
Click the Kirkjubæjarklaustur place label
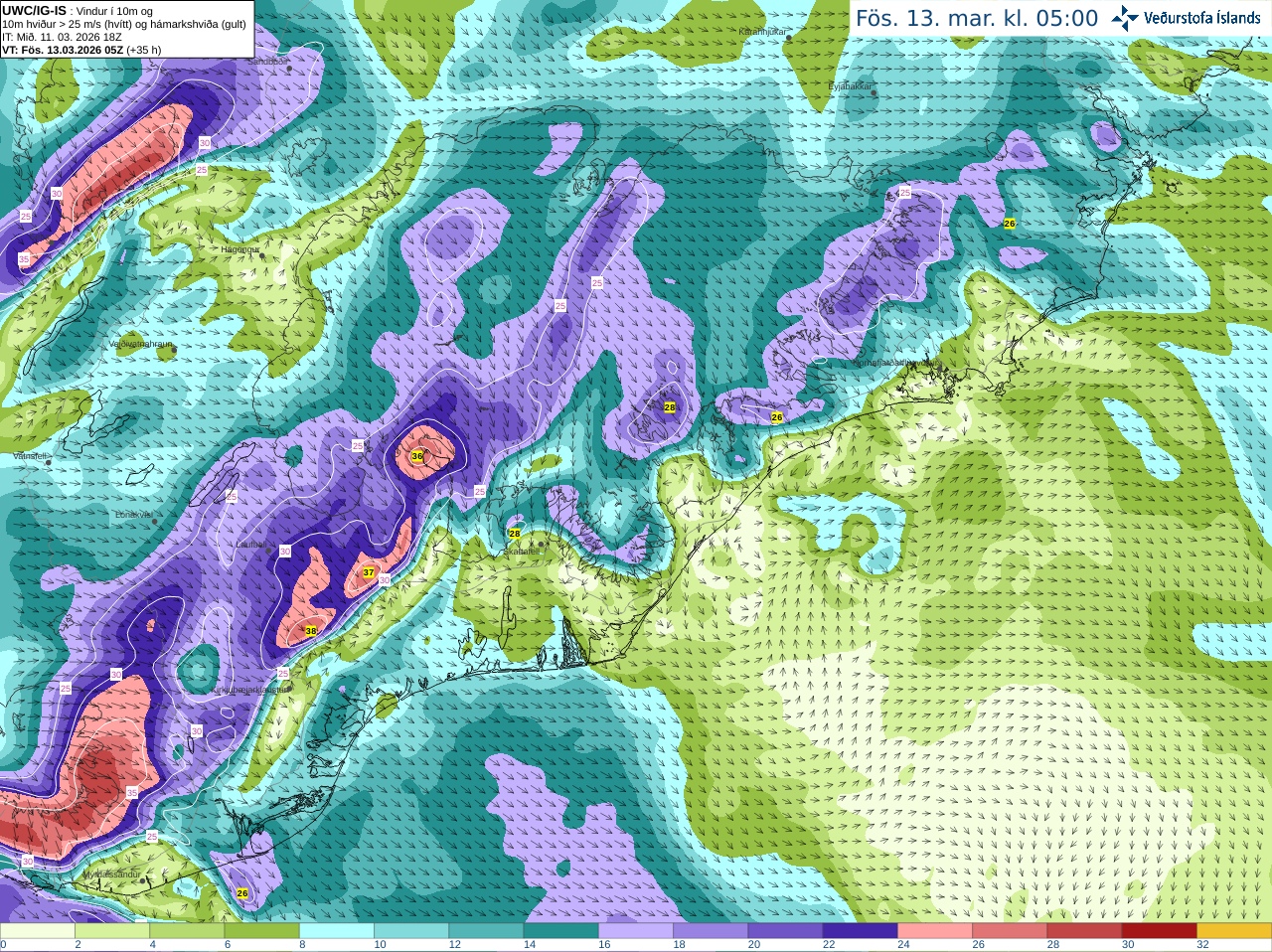click(247, 689)
